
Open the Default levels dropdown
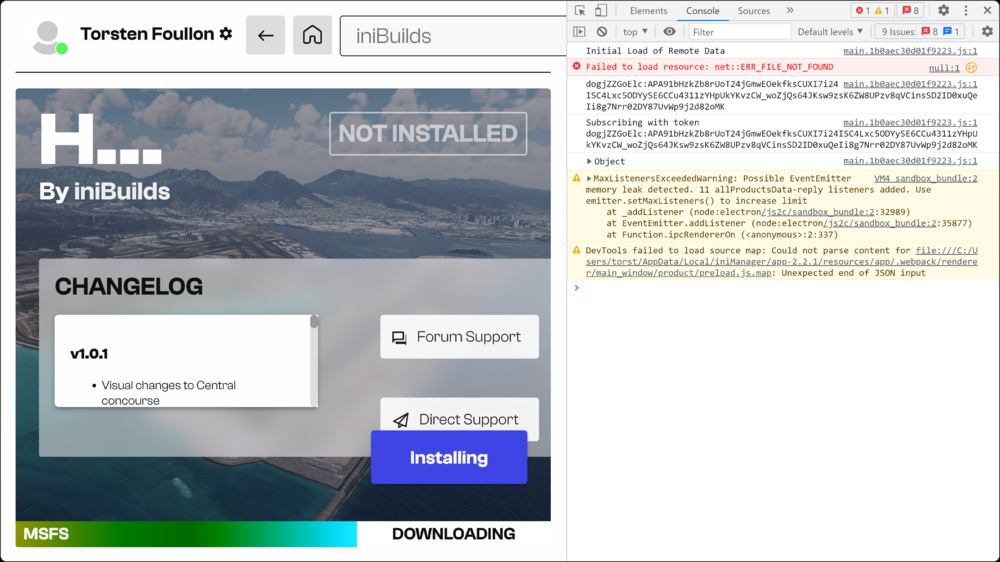pos(830,32)
